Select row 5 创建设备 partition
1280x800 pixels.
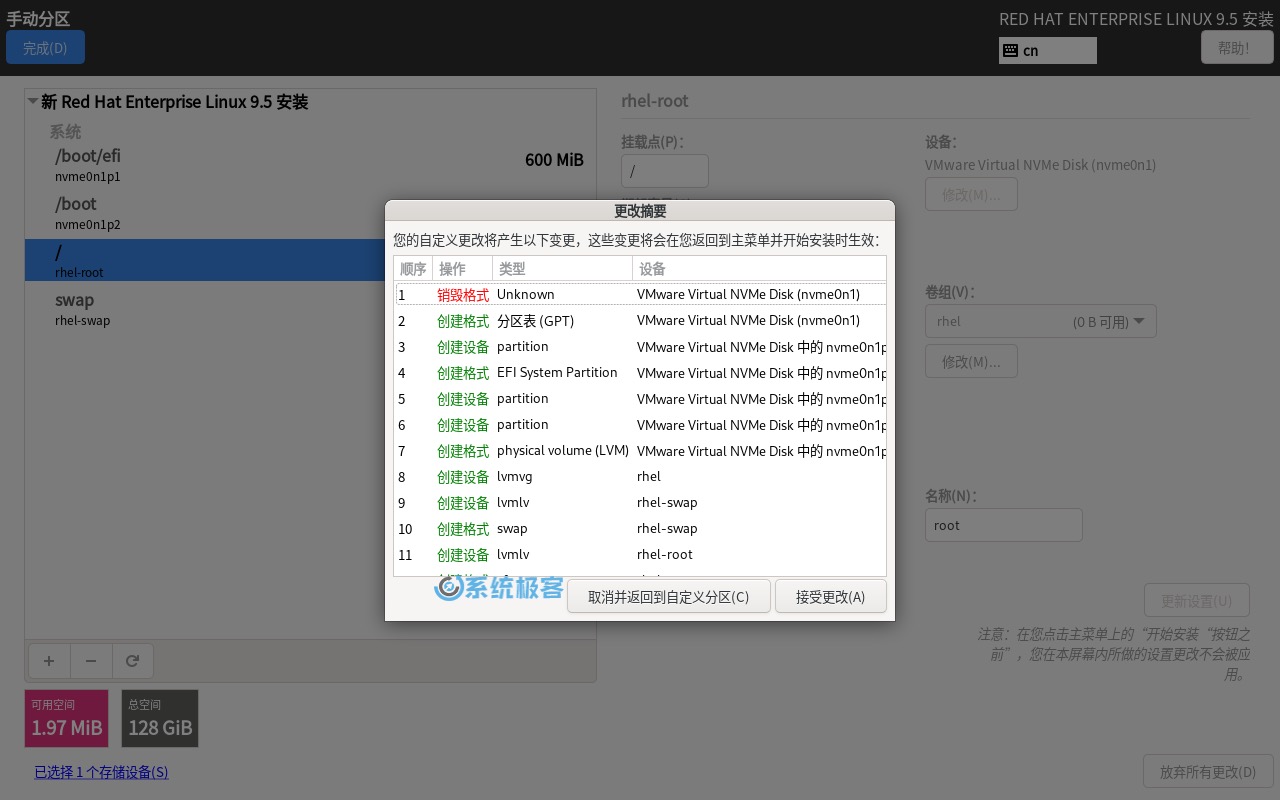640,398
